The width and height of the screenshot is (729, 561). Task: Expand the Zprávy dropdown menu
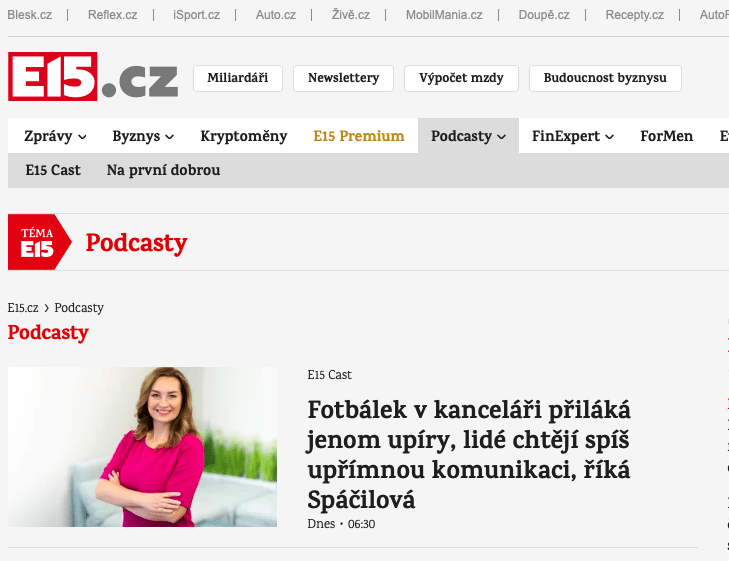(55, 136)
